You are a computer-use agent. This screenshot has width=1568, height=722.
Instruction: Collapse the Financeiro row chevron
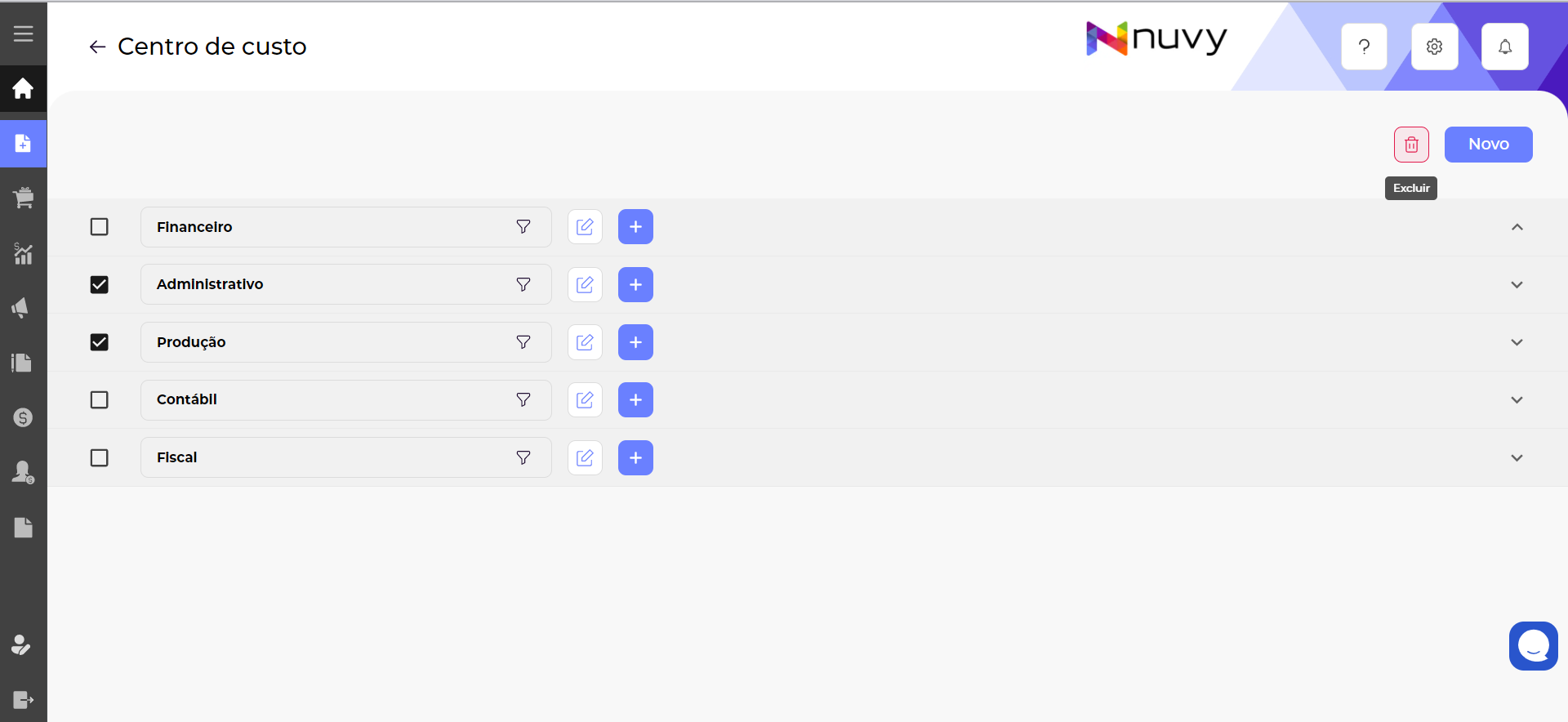click(x=1517, y=227)
